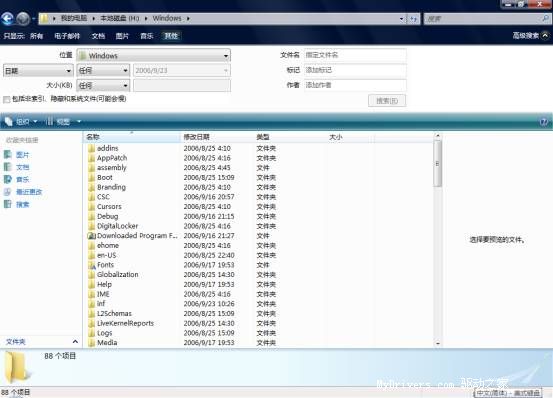The height and width of the screenshot is (398, 553).
Task: Click the 搜索 search button
Action: pos(387,101)
